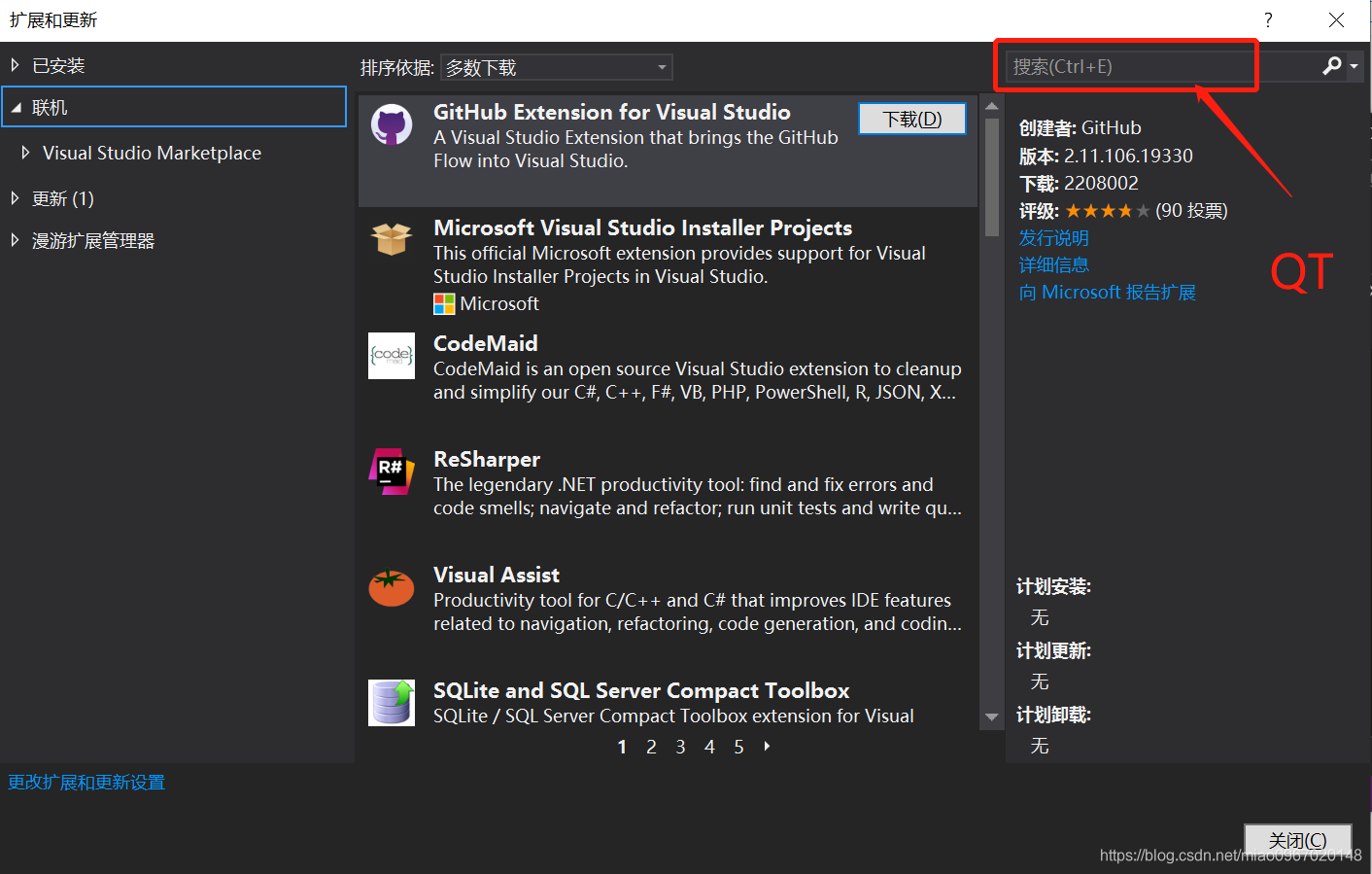Open the help question mark button
This screenshot has width=1372, height=874.
[x=1268, y=19]
